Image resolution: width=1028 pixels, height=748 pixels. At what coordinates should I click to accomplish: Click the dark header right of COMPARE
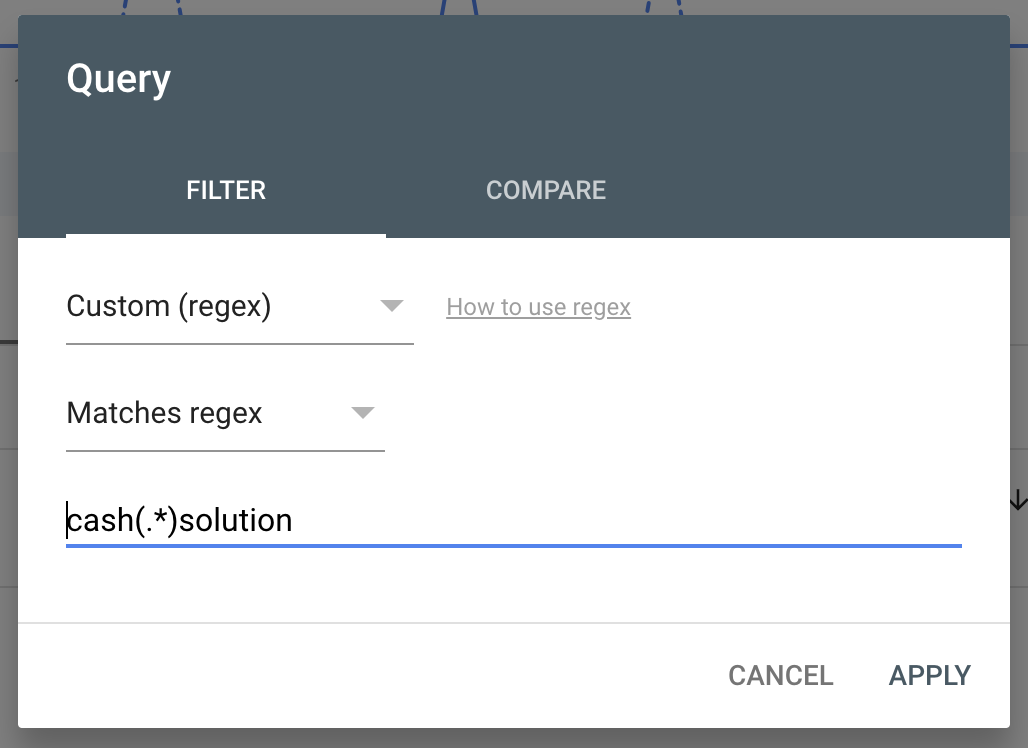tap(800, 190)
